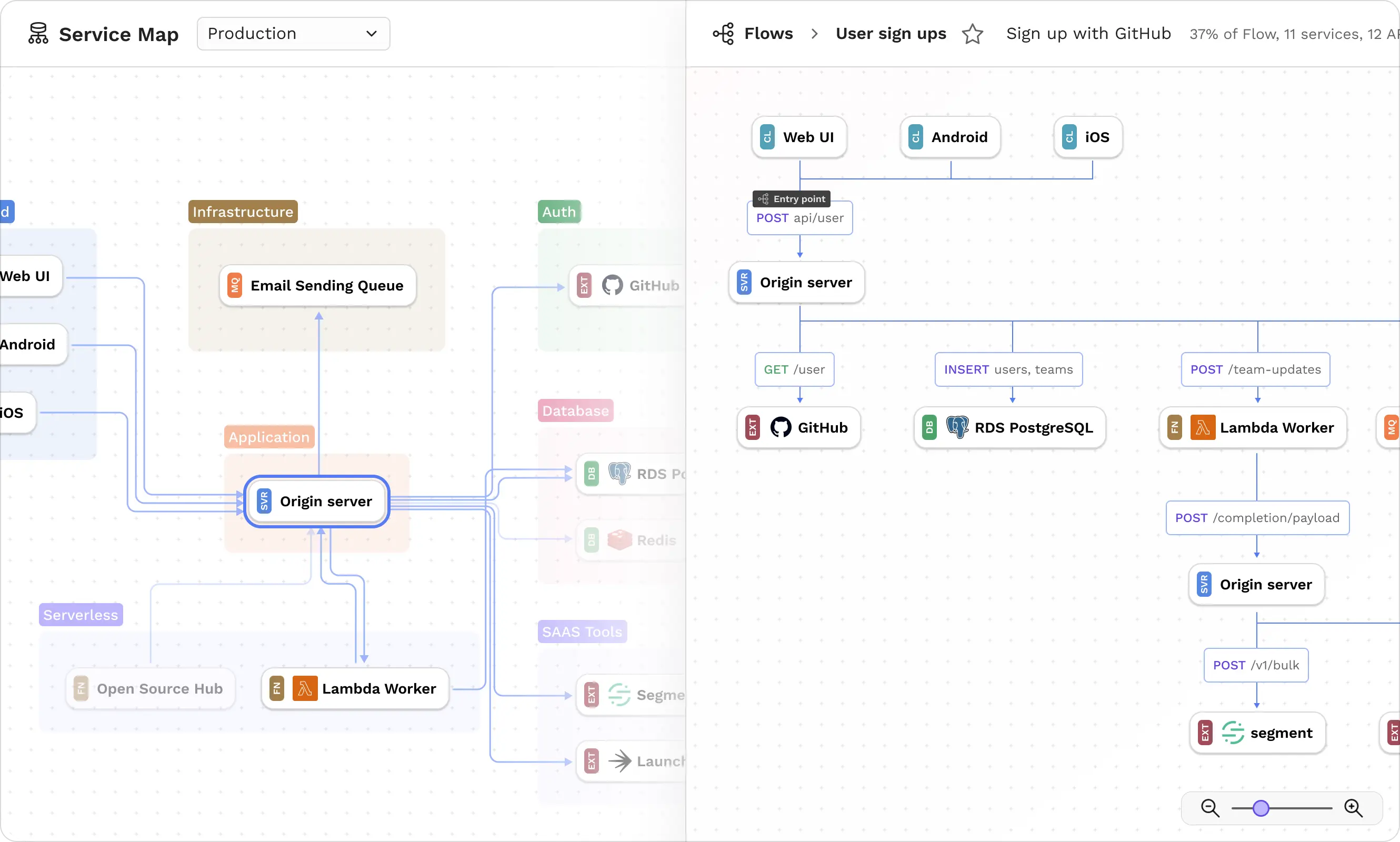Click the LaunchDarkly external service icon

(621, 760)
